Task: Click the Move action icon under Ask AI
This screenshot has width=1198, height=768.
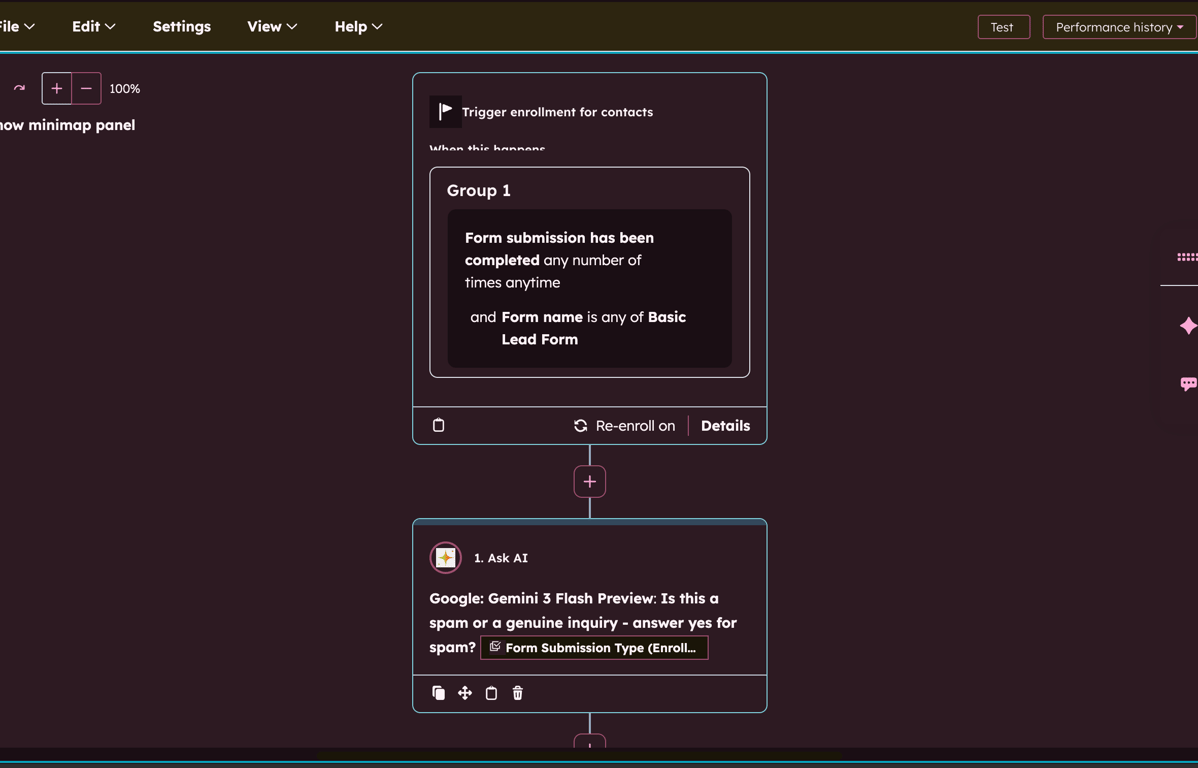Action: [464, 693]
